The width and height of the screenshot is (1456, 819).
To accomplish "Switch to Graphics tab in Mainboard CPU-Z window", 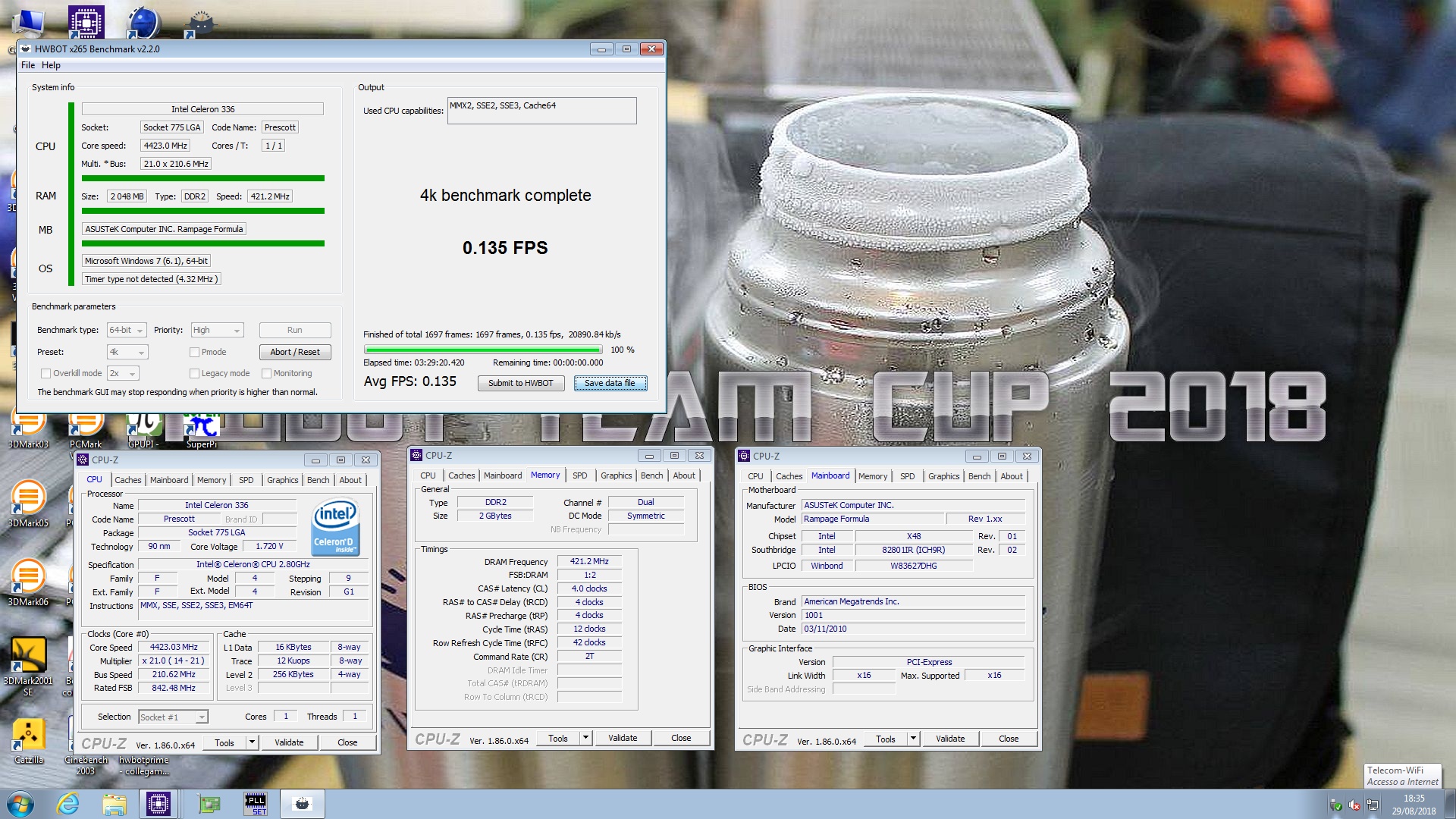I will [x=943, y=476].
